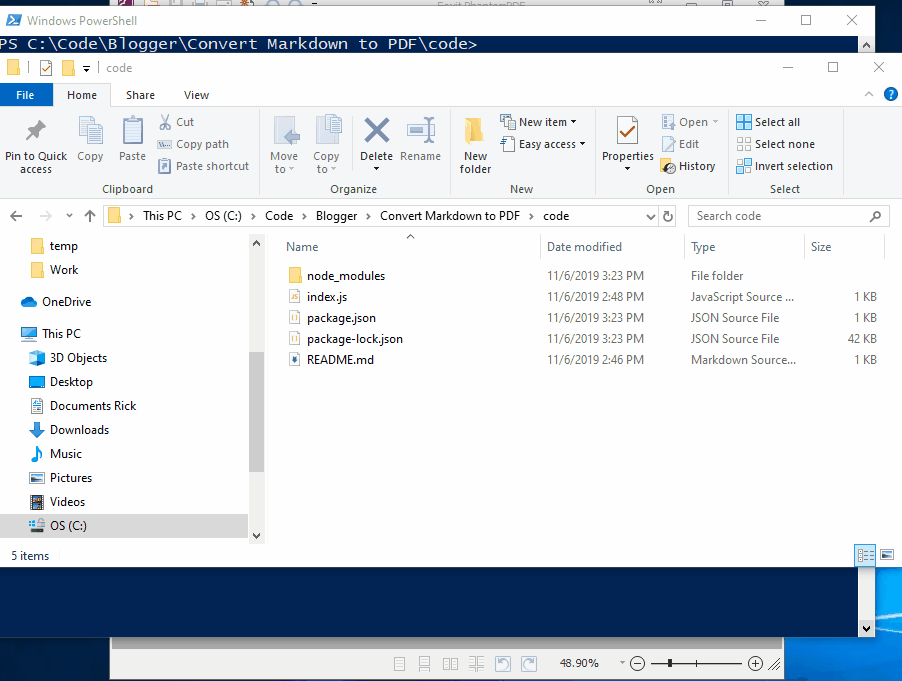Select the Home ribbon tab
The image size is (902, 681).
pos(82,95)
